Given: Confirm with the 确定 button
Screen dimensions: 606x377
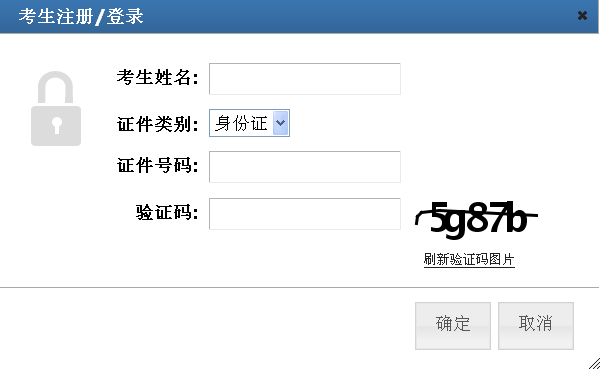Looking at the screenshot, I should click(x=453, y=326).
